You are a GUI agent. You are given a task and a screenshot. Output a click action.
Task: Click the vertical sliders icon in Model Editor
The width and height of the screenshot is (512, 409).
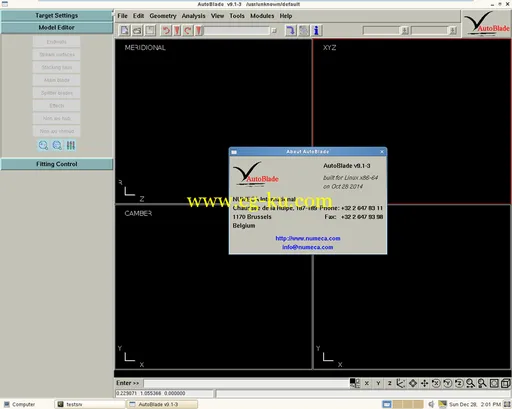71,145
